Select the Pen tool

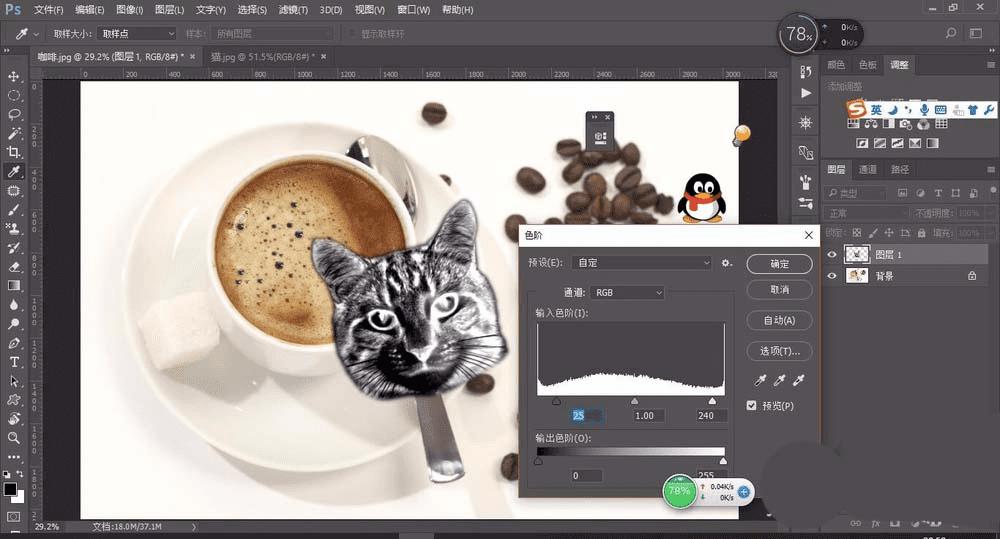[x=13, y=343]
